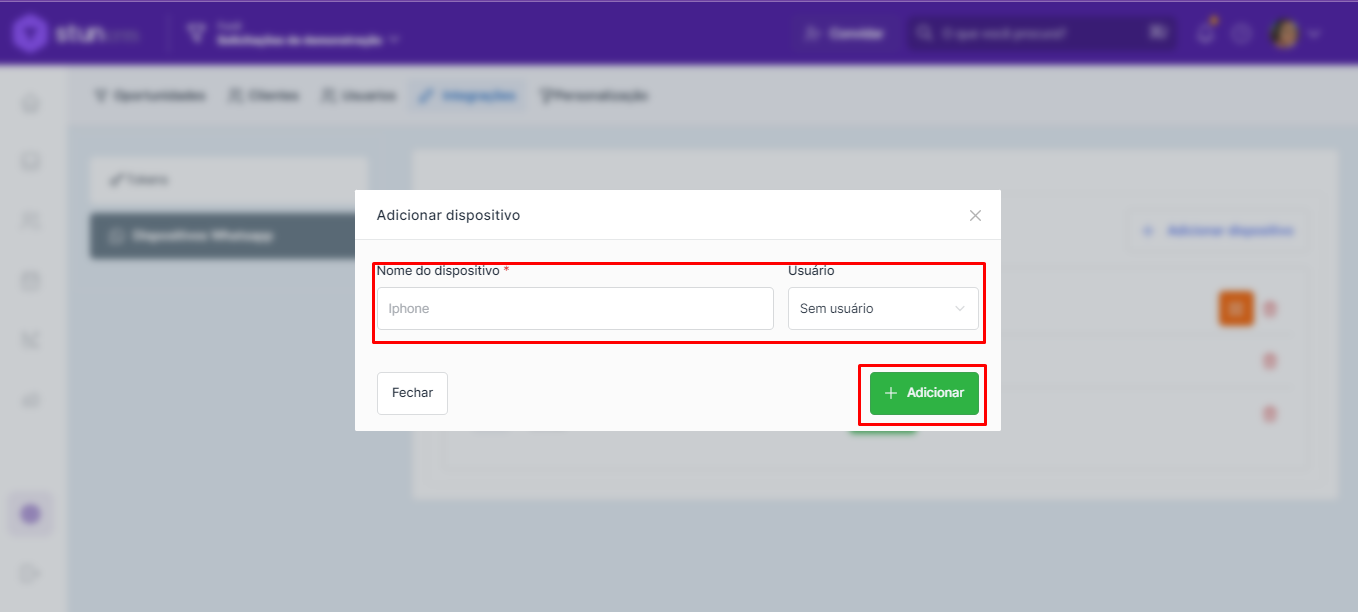The height and width of the screenshot is (612, 1358).
Task: Go to the Personalização tab
Action: [x=594, y=96]
